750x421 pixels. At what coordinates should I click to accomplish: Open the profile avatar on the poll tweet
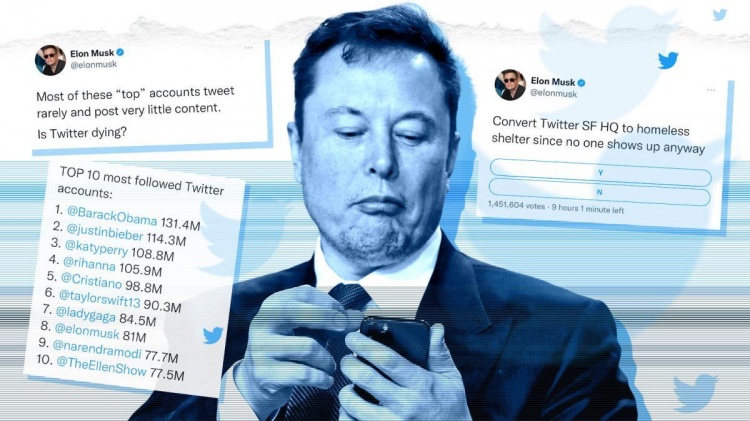click(x=510, y=85)
